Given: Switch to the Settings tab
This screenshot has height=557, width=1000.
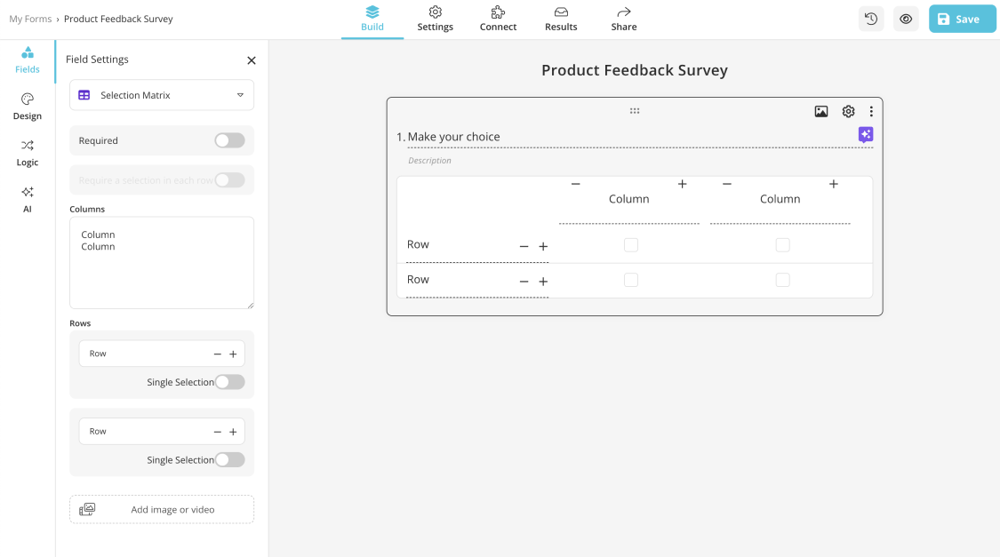Looking at the screenshot, I should (x=435, y=19).
